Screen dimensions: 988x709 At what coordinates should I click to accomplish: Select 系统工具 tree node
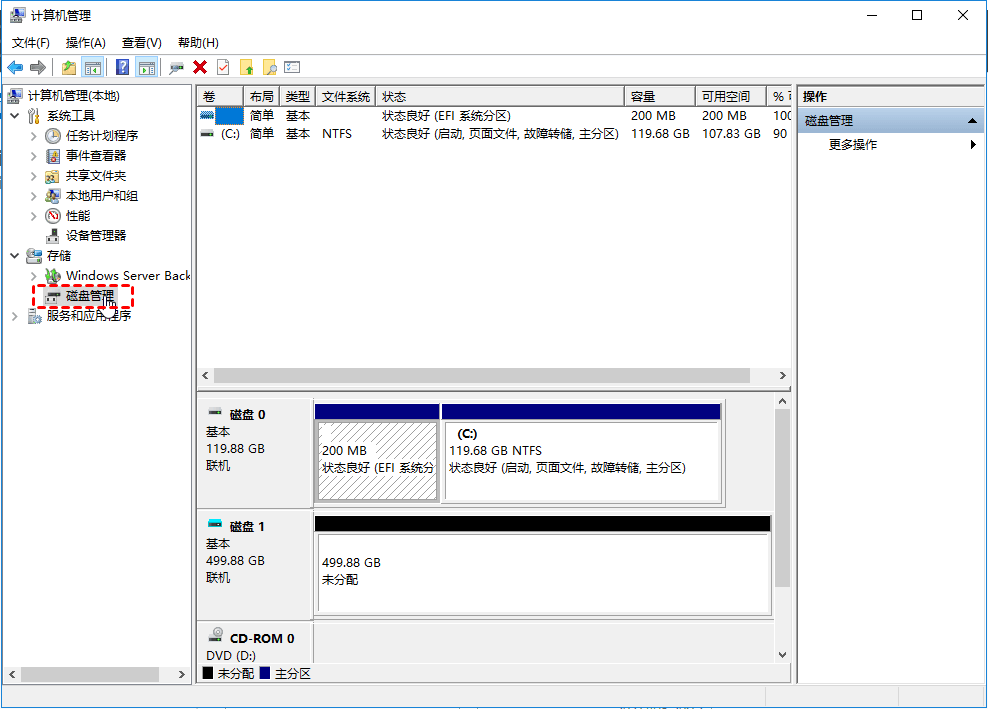71,116
